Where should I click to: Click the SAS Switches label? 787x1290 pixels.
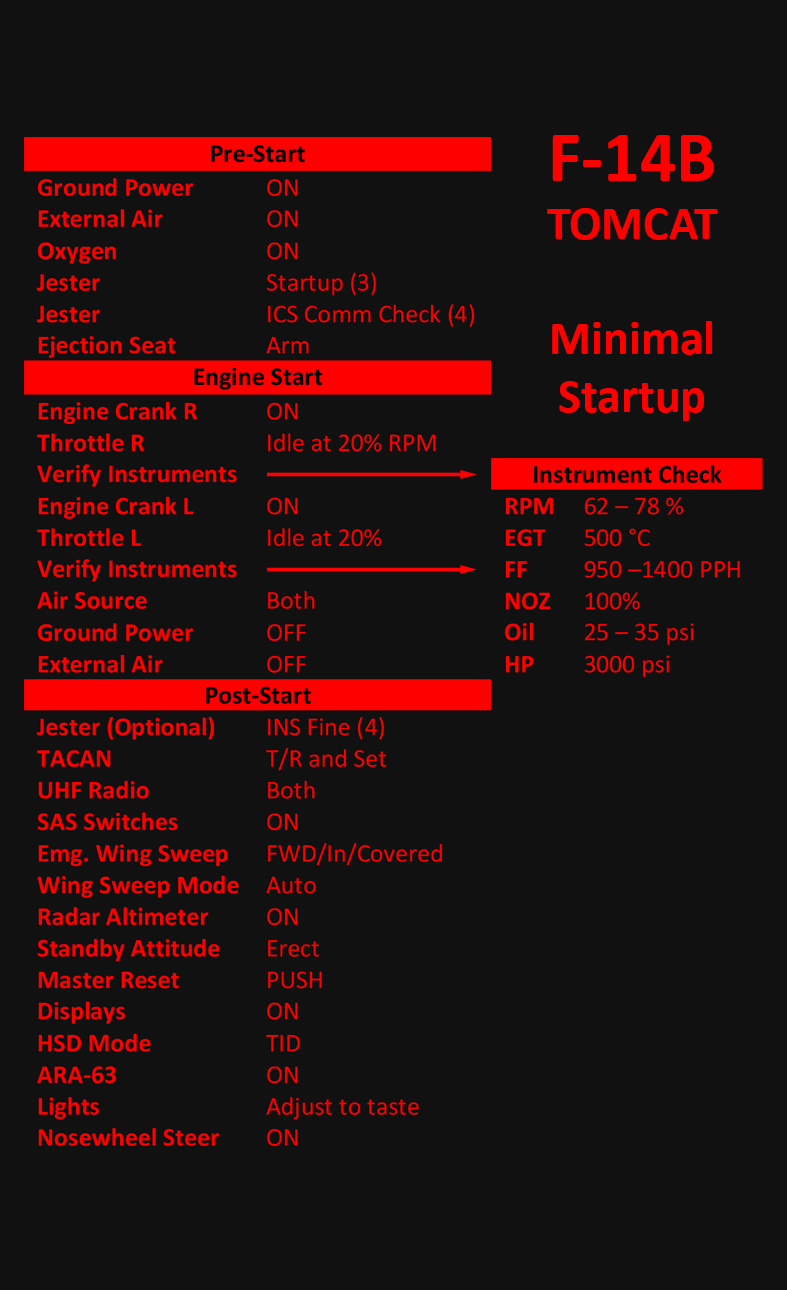107,822
